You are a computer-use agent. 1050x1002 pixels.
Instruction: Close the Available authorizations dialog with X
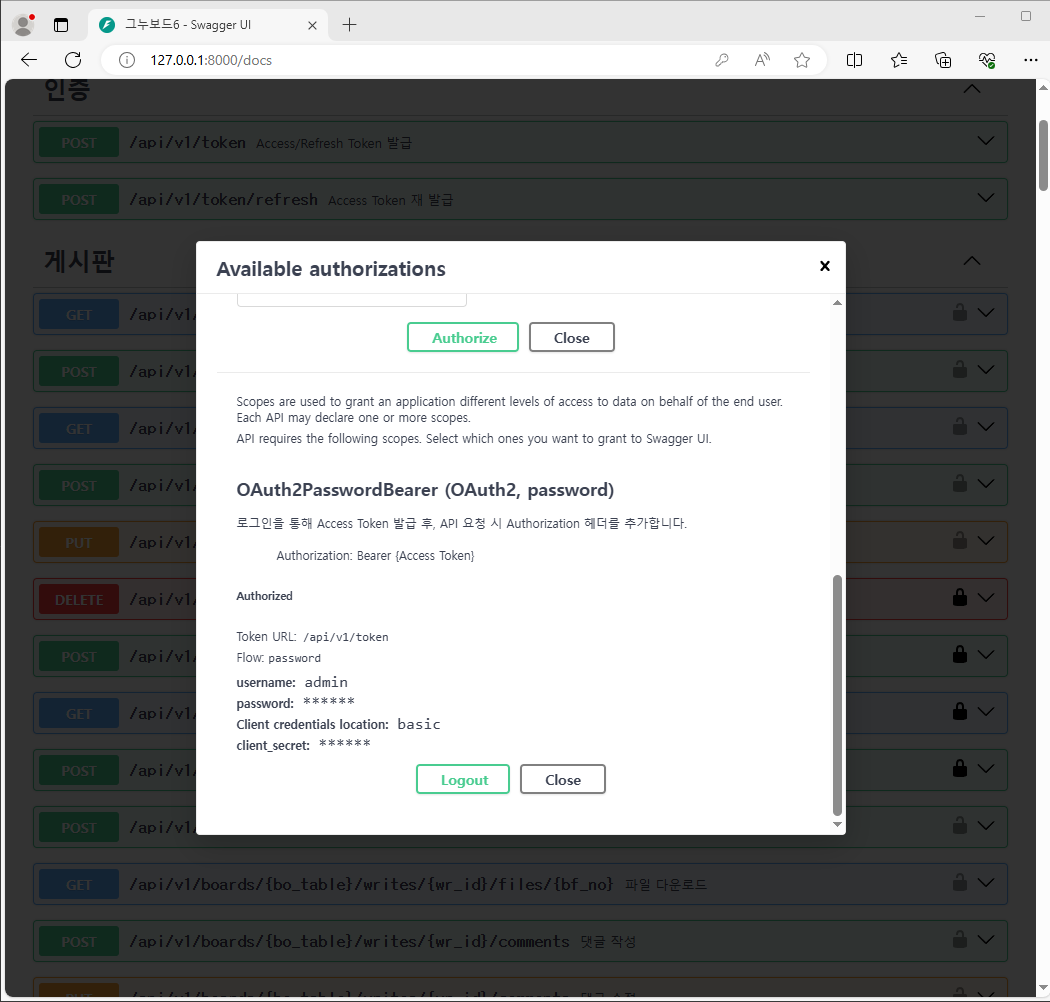(x=824, y=266)
